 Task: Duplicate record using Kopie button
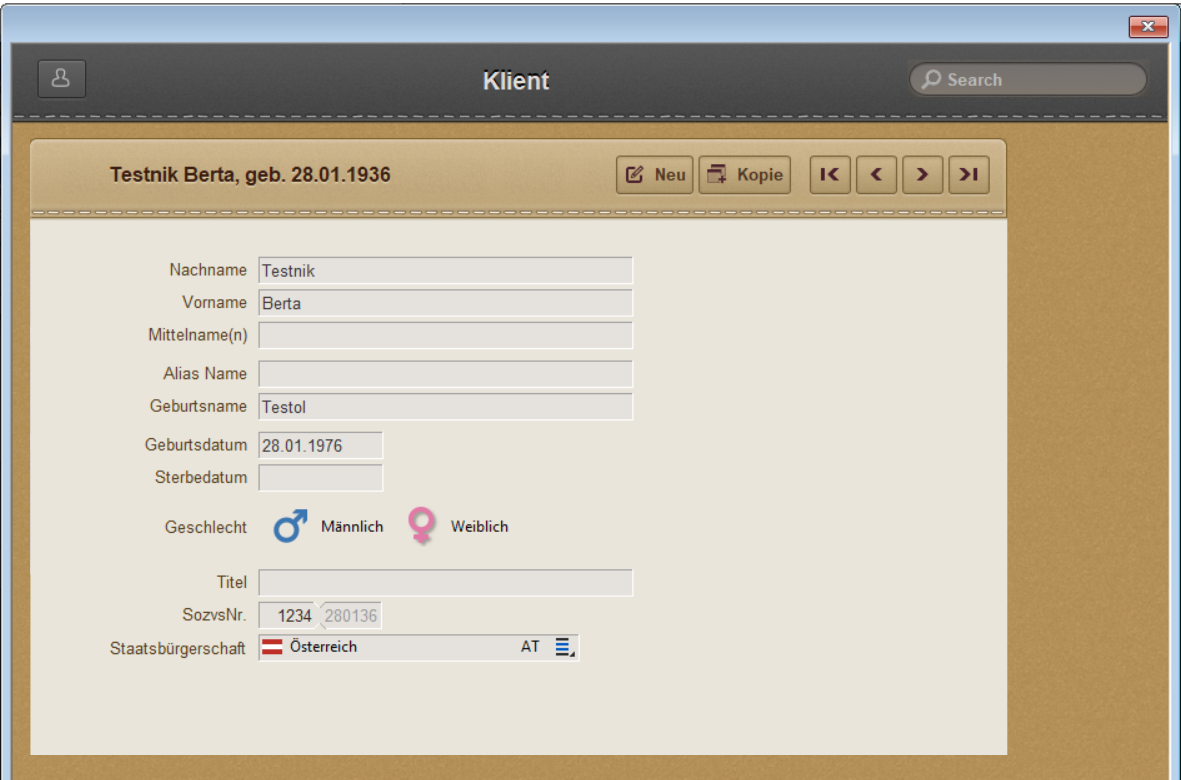744,175
